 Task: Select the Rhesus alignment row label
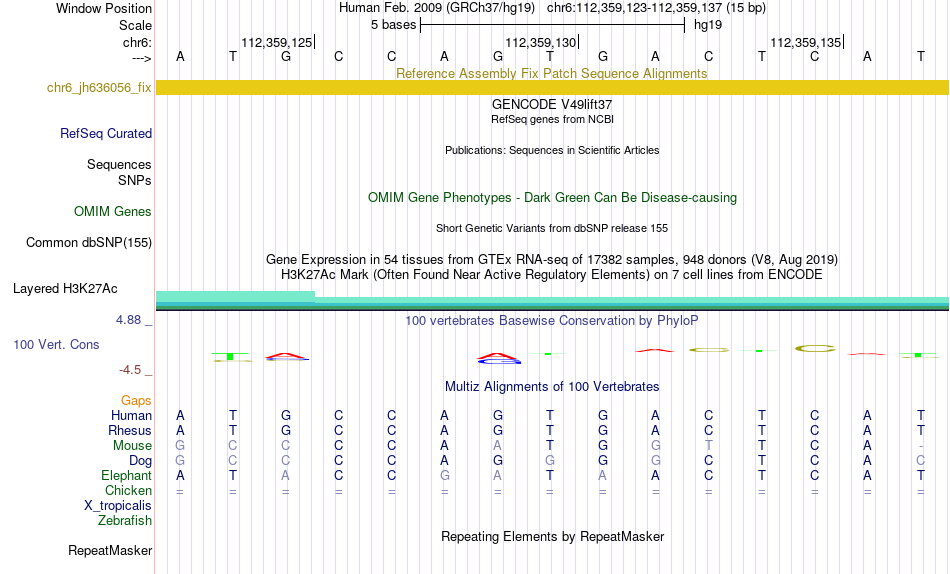[x=130, y=430]
